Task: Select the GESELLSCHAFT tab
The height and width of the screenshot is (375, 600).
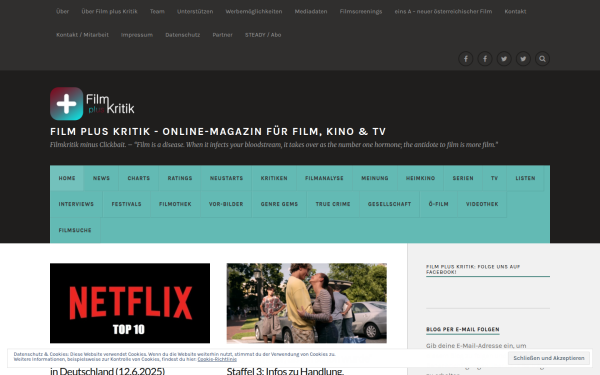Action: [x=390, y=204]
